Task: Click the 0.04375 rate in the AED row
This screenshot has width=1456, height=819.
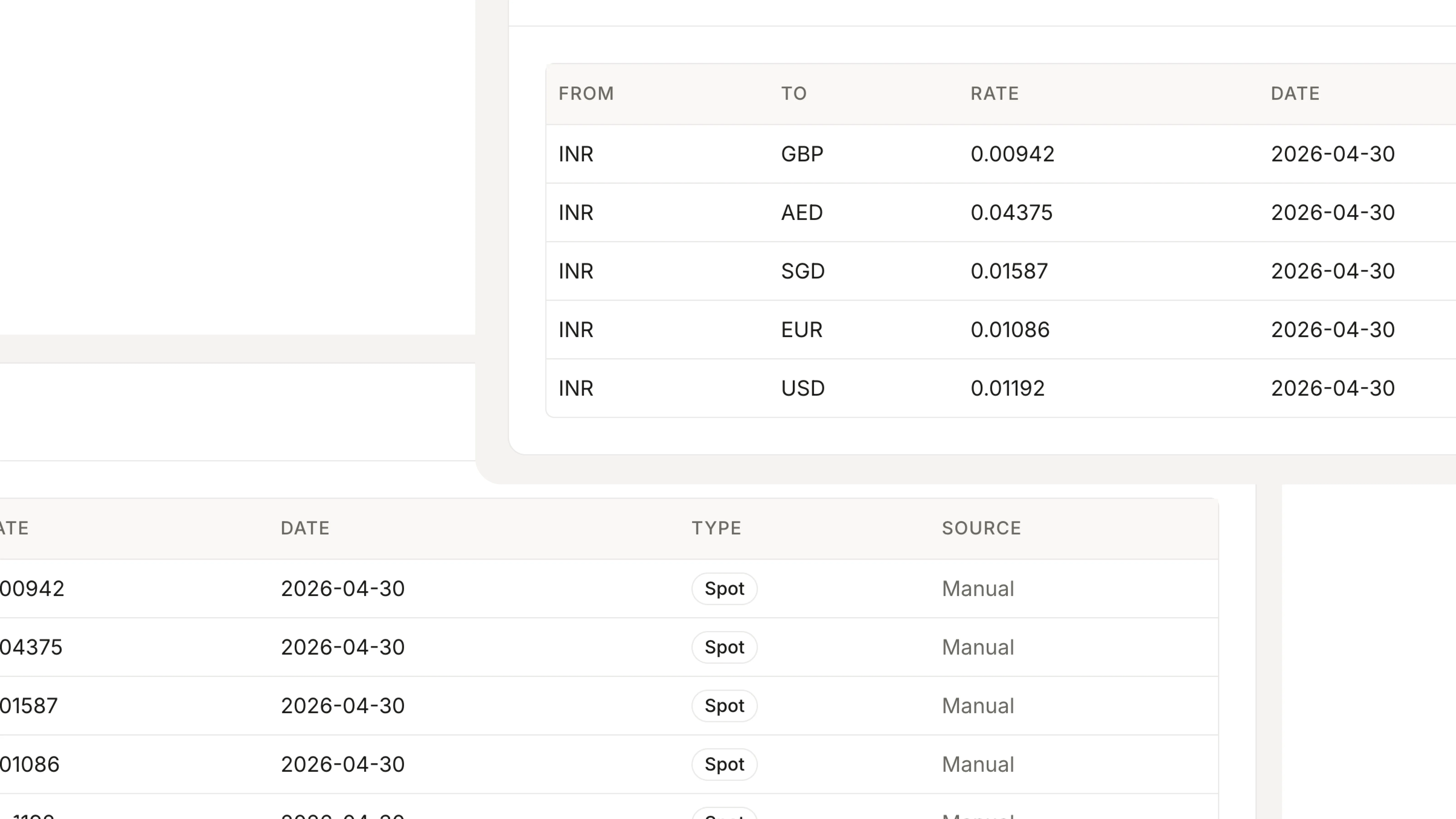Action: click(x=1012, y=212)
